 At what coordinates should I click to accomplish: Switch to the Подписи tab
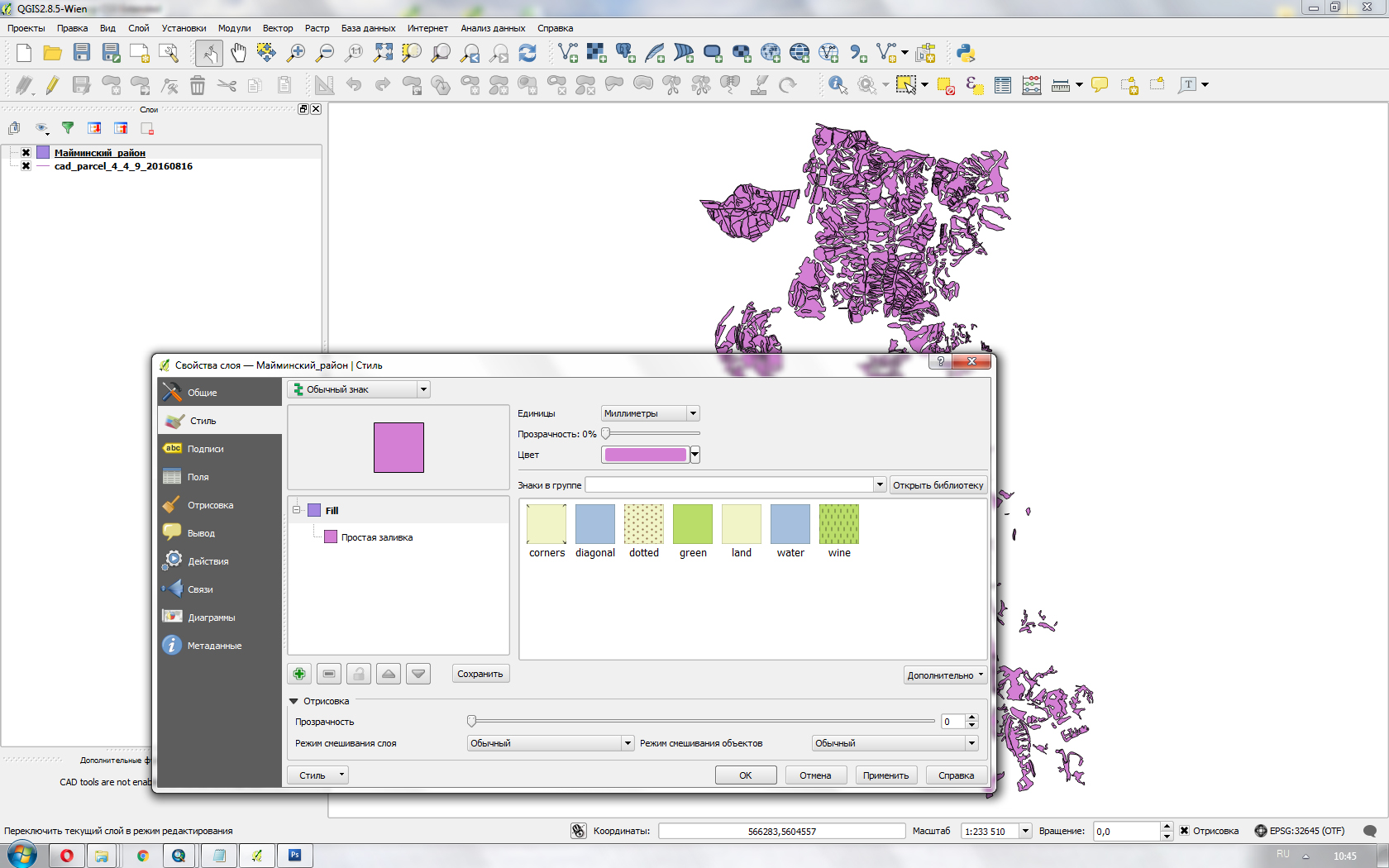click(220, 449)
